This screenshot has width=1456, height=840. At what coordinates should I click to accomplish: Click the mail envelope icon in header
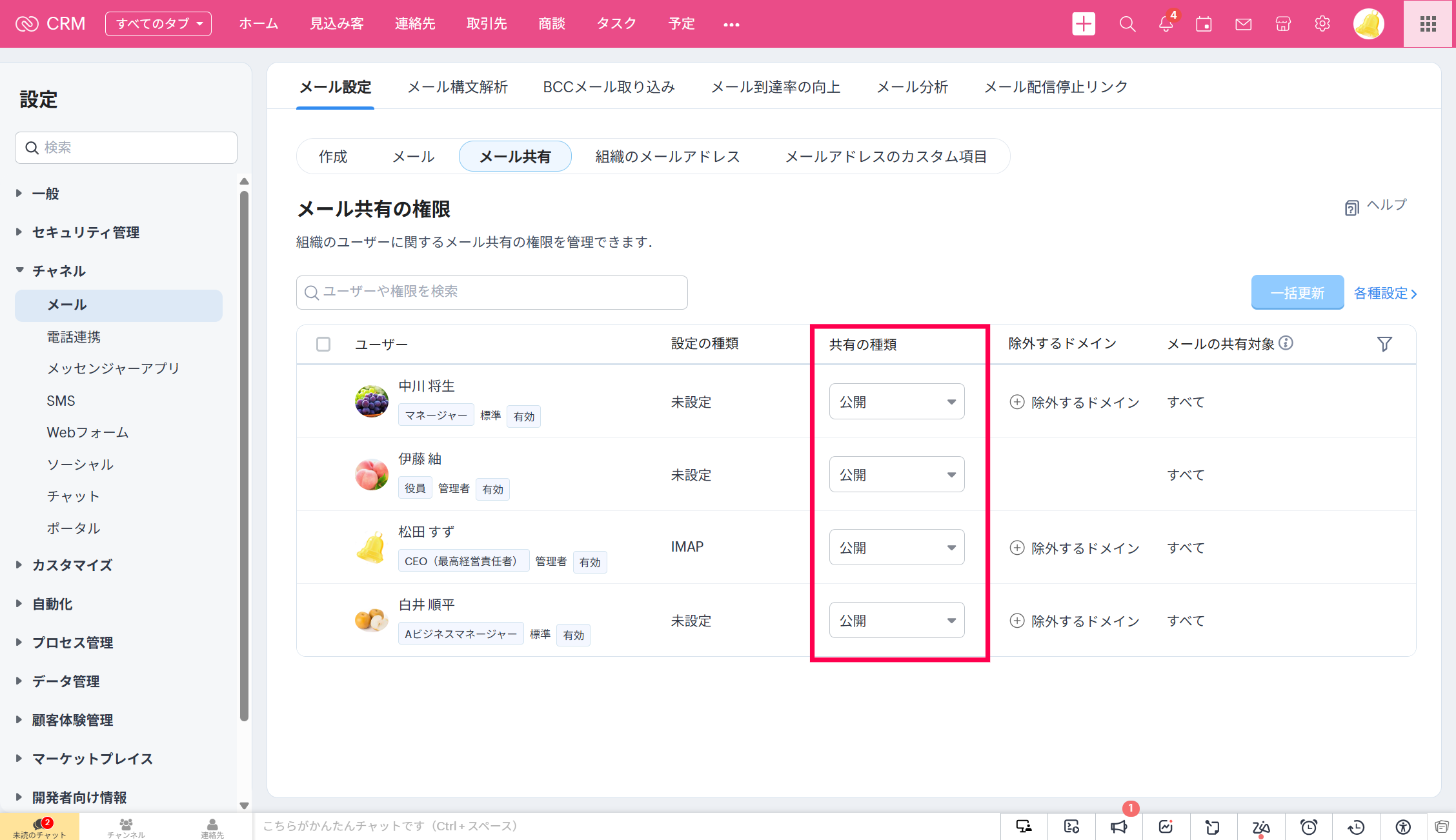tap(1243, 24)
